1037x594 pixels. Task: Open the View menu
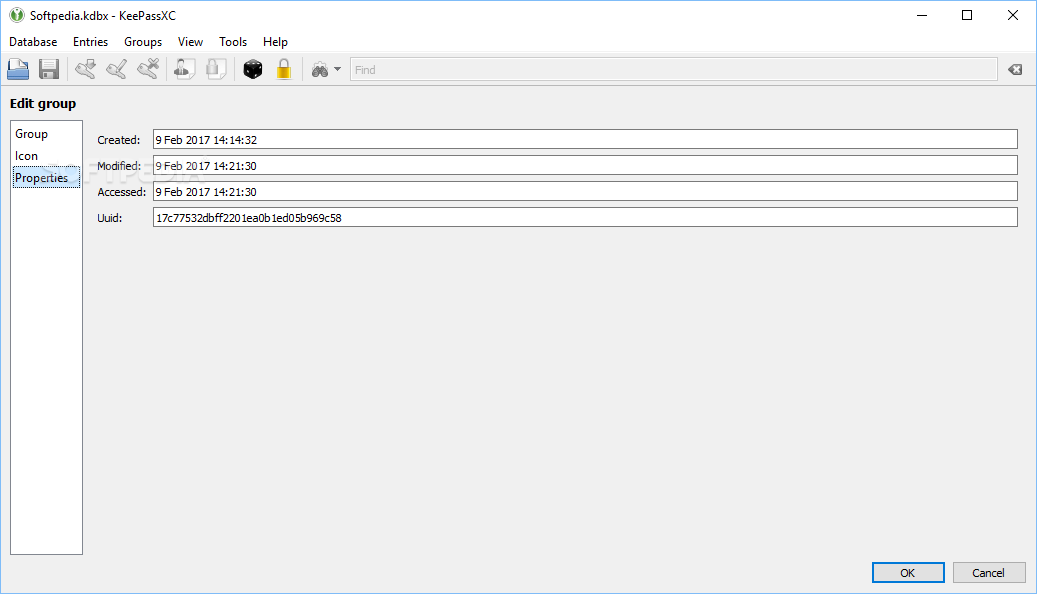point(190,42)
